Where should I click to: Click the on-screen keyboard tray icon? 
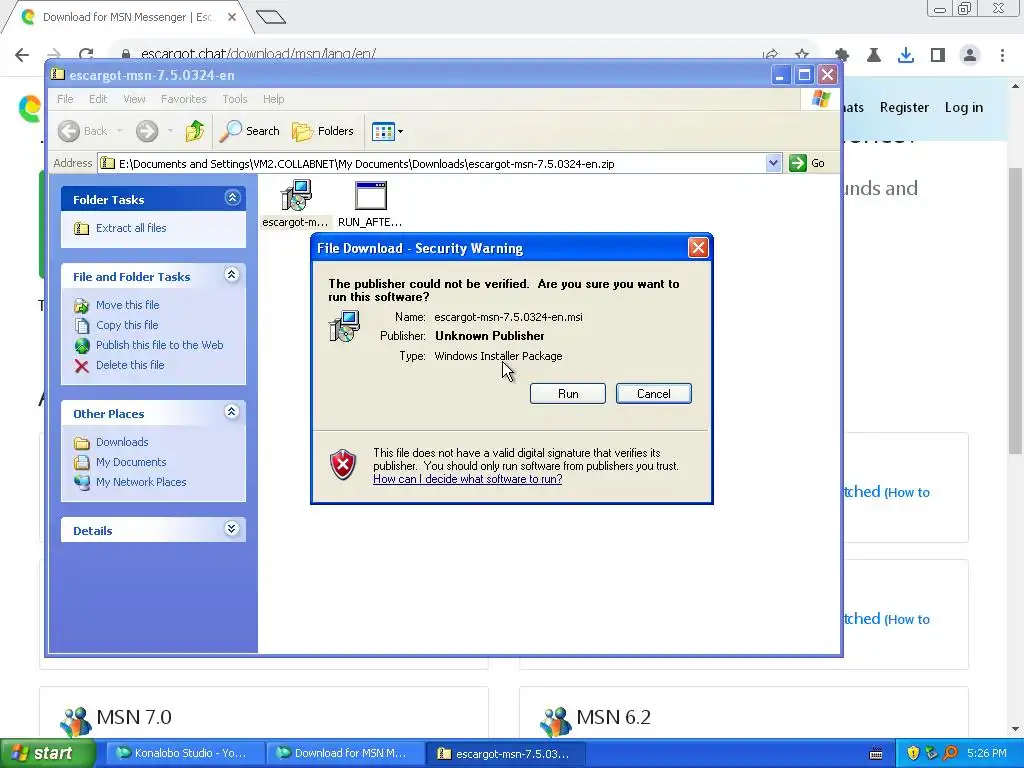coord(876,754)
